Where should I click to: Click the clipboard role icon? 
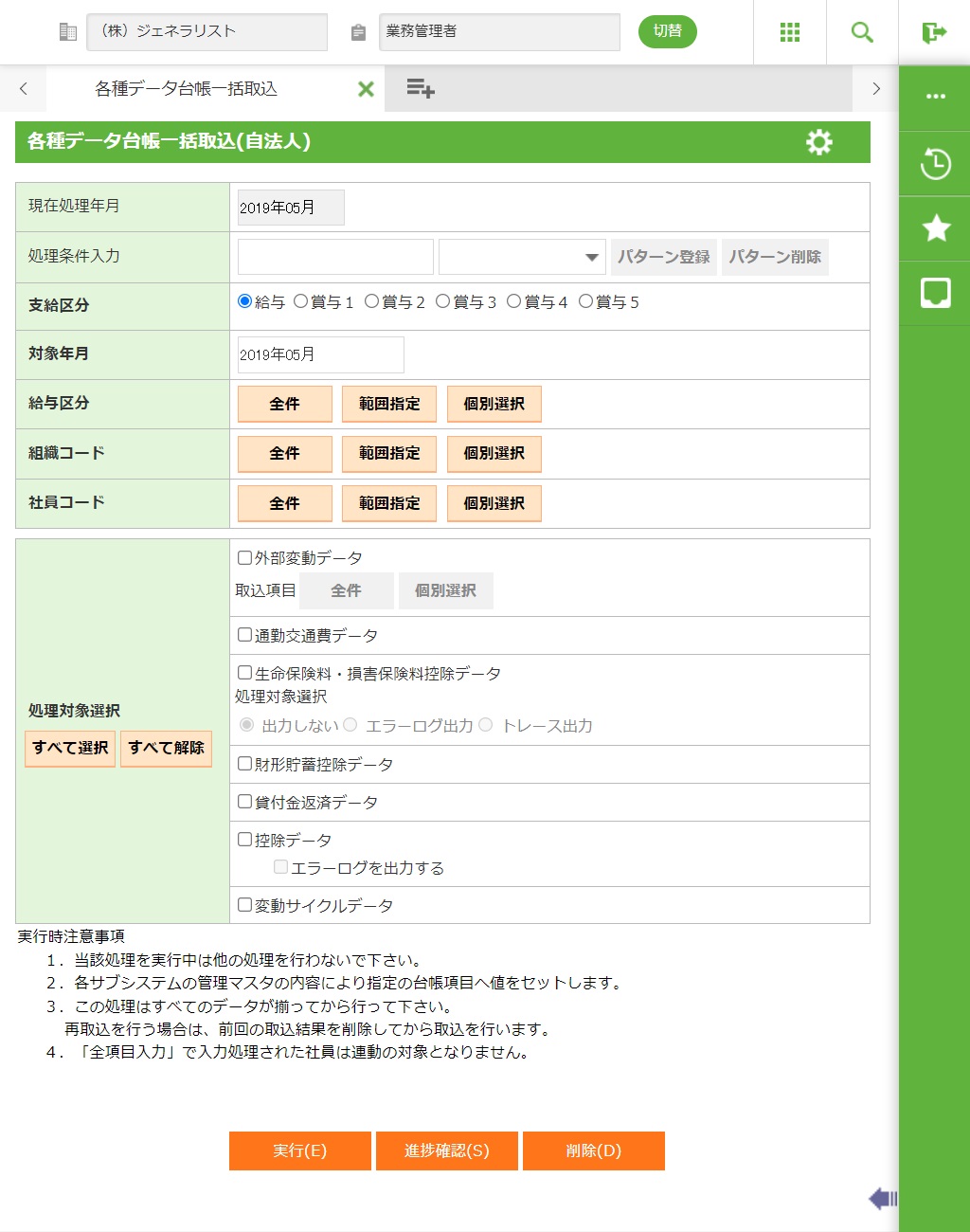358,32
